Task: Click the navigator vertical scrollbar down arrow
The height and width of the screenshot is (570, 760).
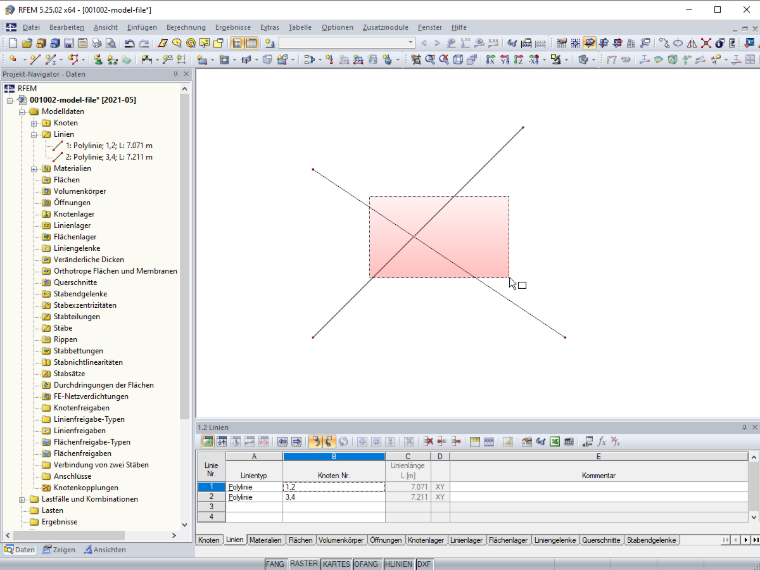Action: 184,524
